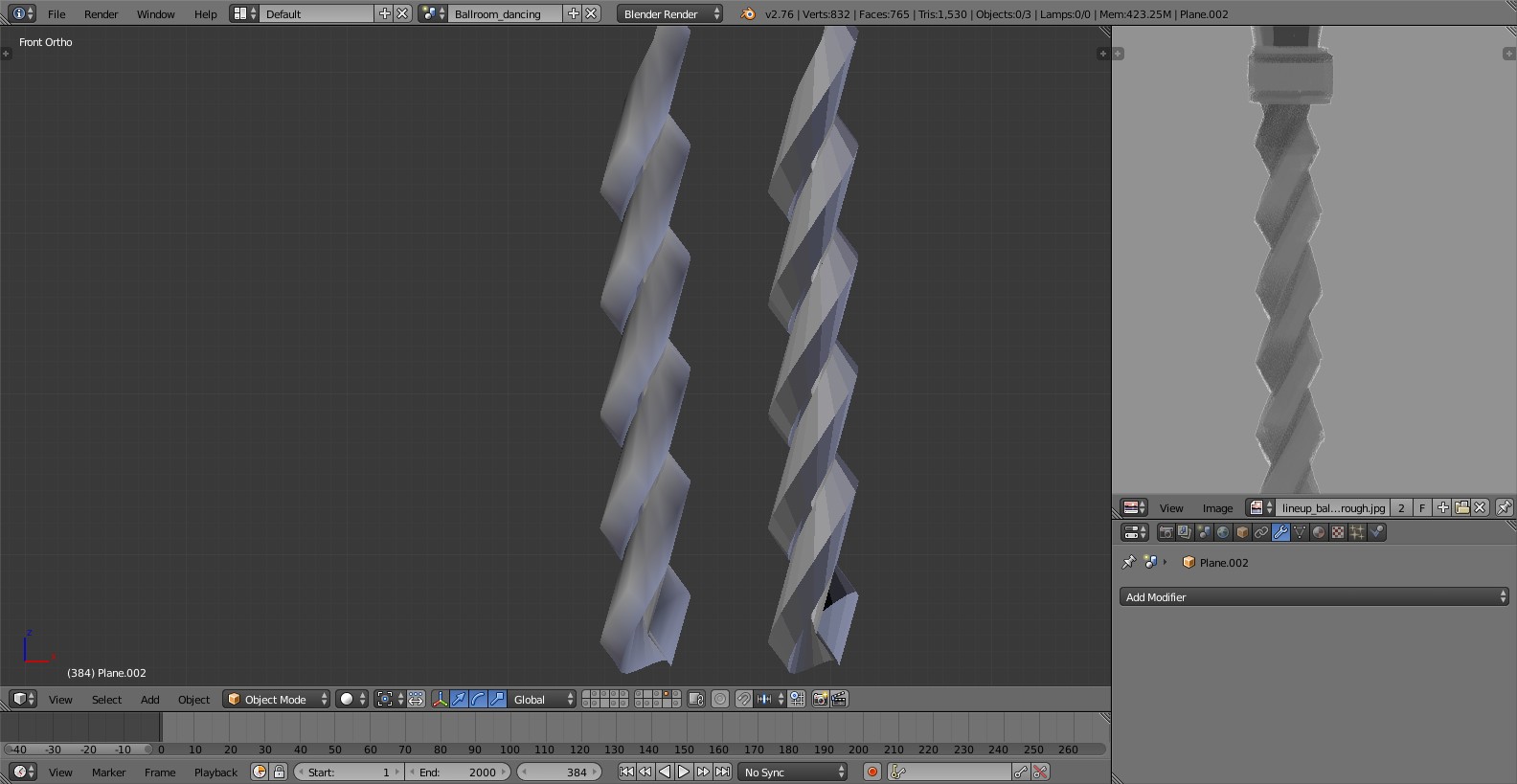Image resolution: width=1517 pixels, height=784 pixels.
Task: Open the Render properties camera tab
Action: coord(1166,532)
